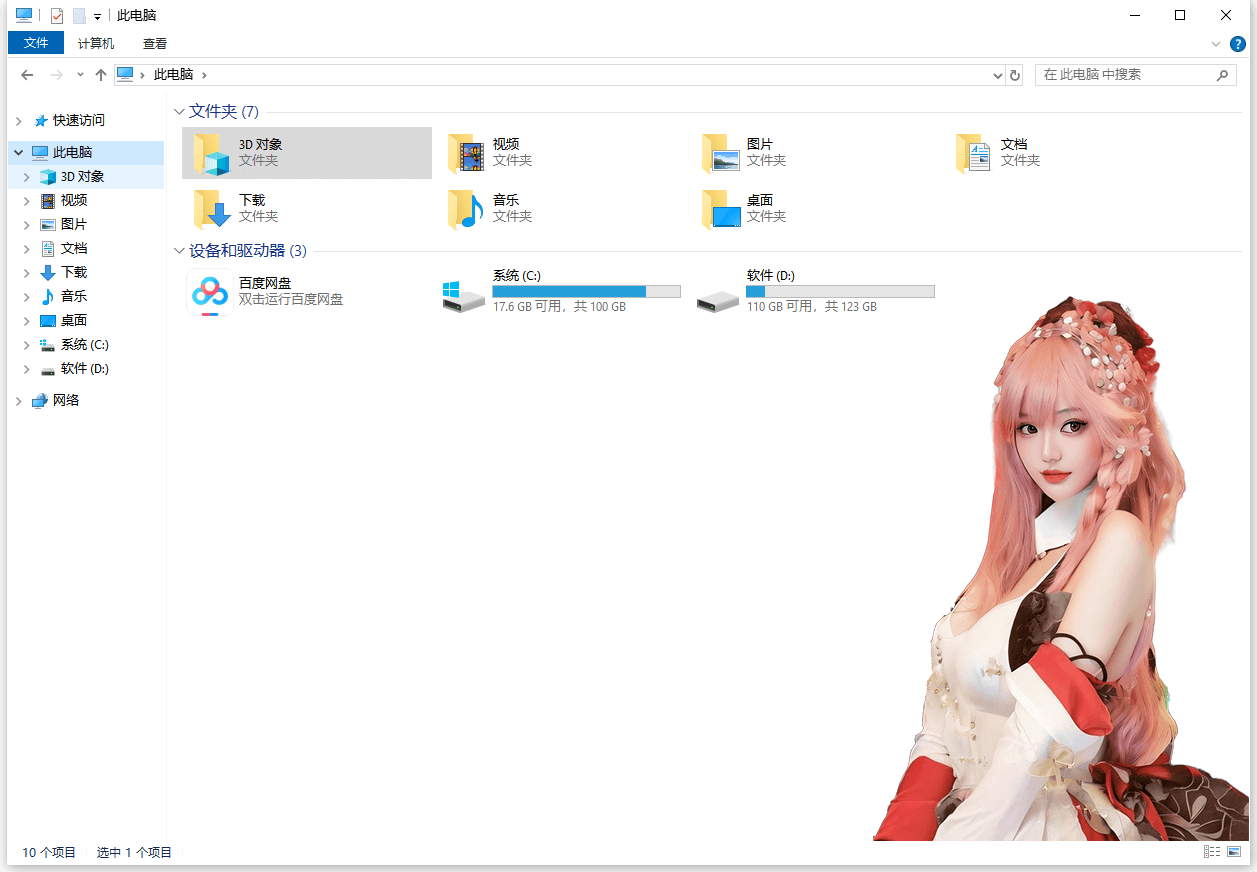The width and height of the screenshot is (1257, 872).
Task: Expand the ribbon using the chevron
Action: [1216, 44]
